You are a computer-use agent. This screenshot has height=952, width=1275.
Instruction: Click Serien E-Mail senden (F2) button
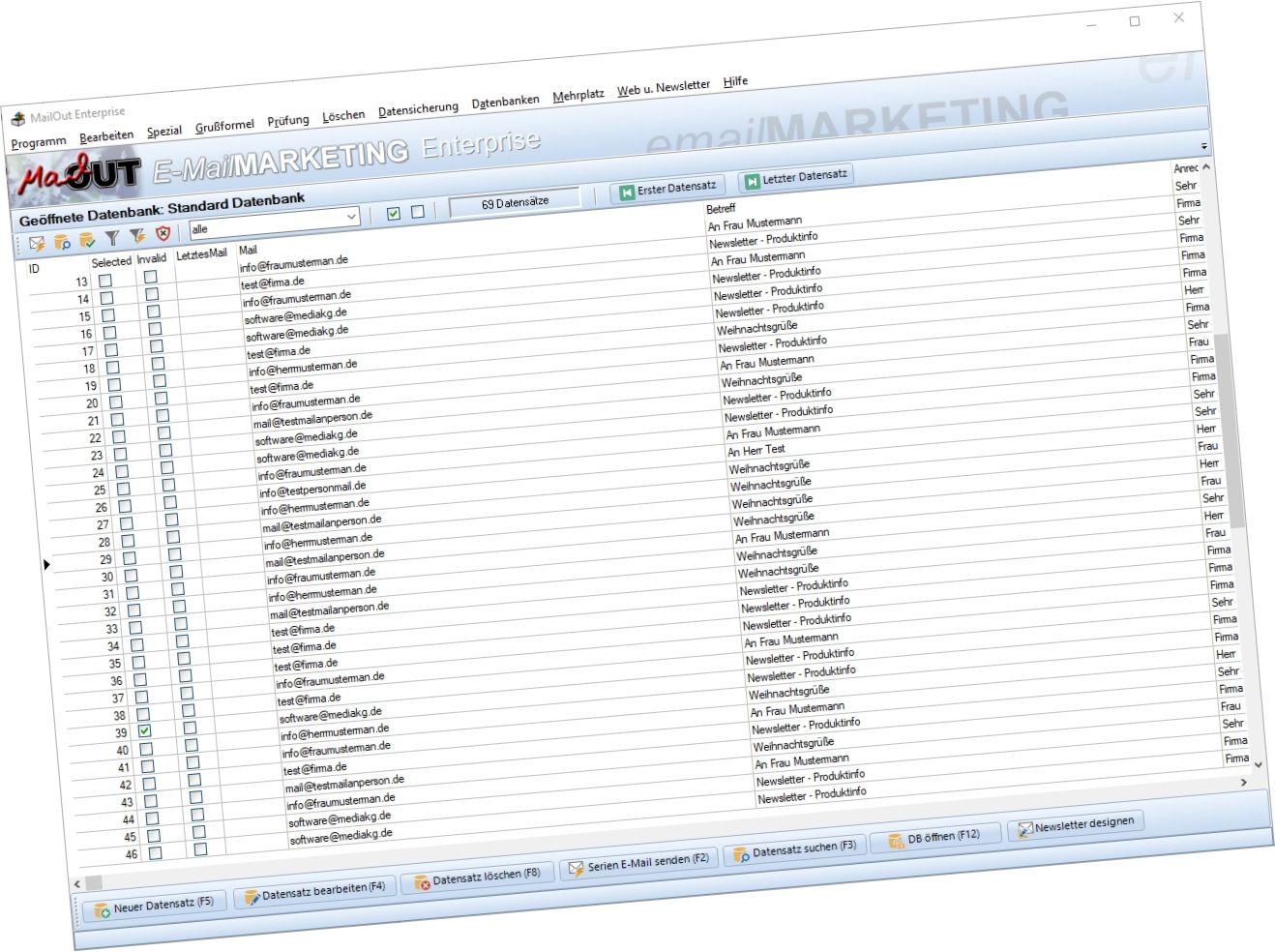(x=639, y=863)
